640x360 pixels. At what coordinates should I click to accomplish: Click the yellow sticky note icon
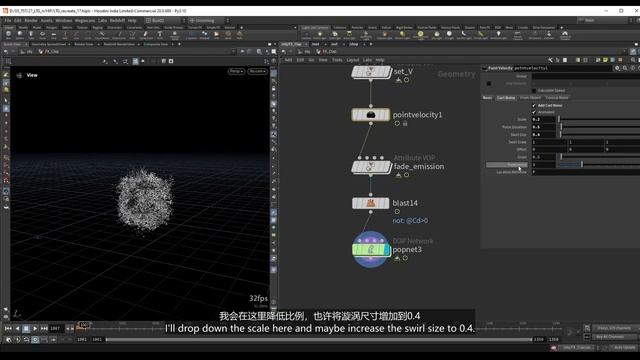605,60
